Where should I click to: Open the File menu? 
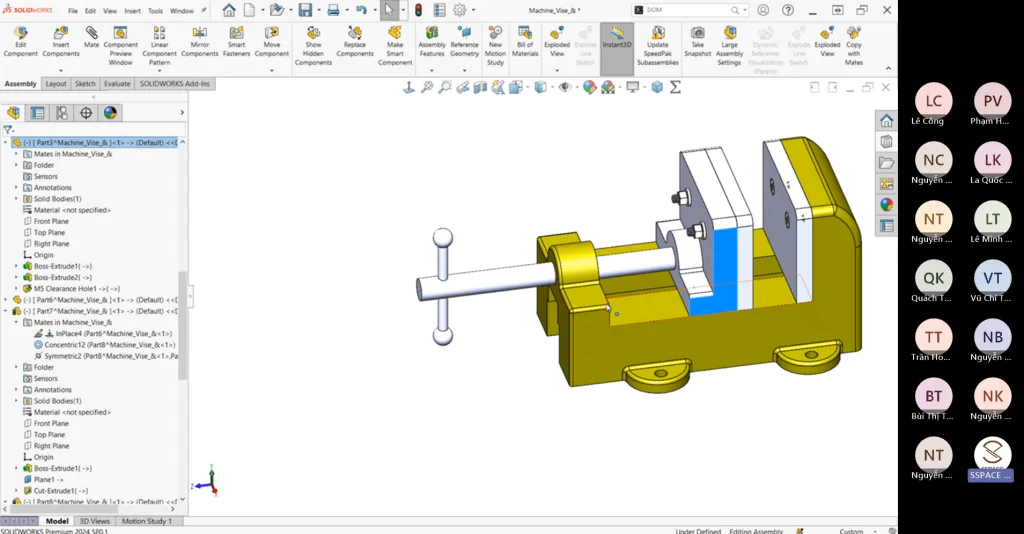(x=72, y=11)
